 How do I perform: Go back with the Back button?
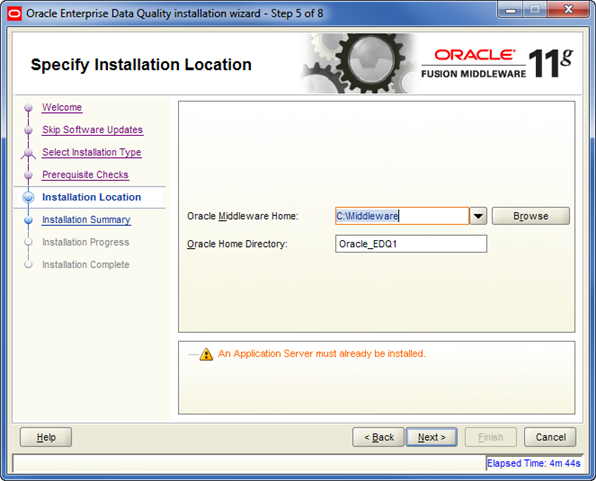[x=379, y=437]
